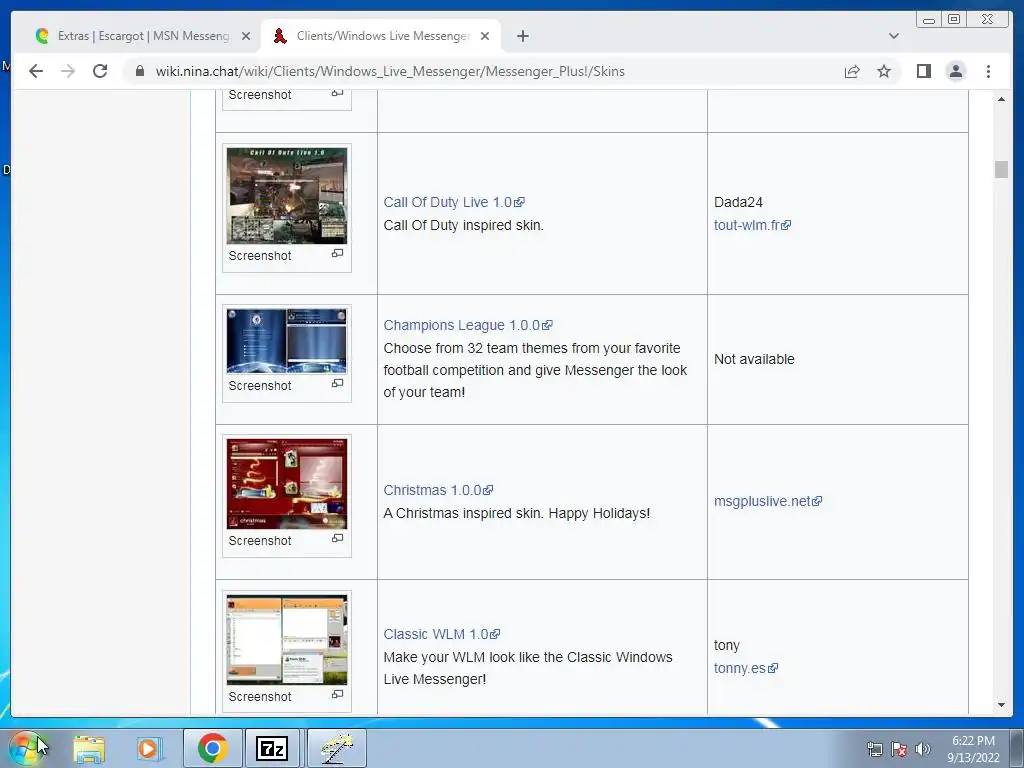Open the Call Of Duty Live 1.0 link
Image resolution: width=1024 pixels, height=768 pixels.
pos(454,202)
